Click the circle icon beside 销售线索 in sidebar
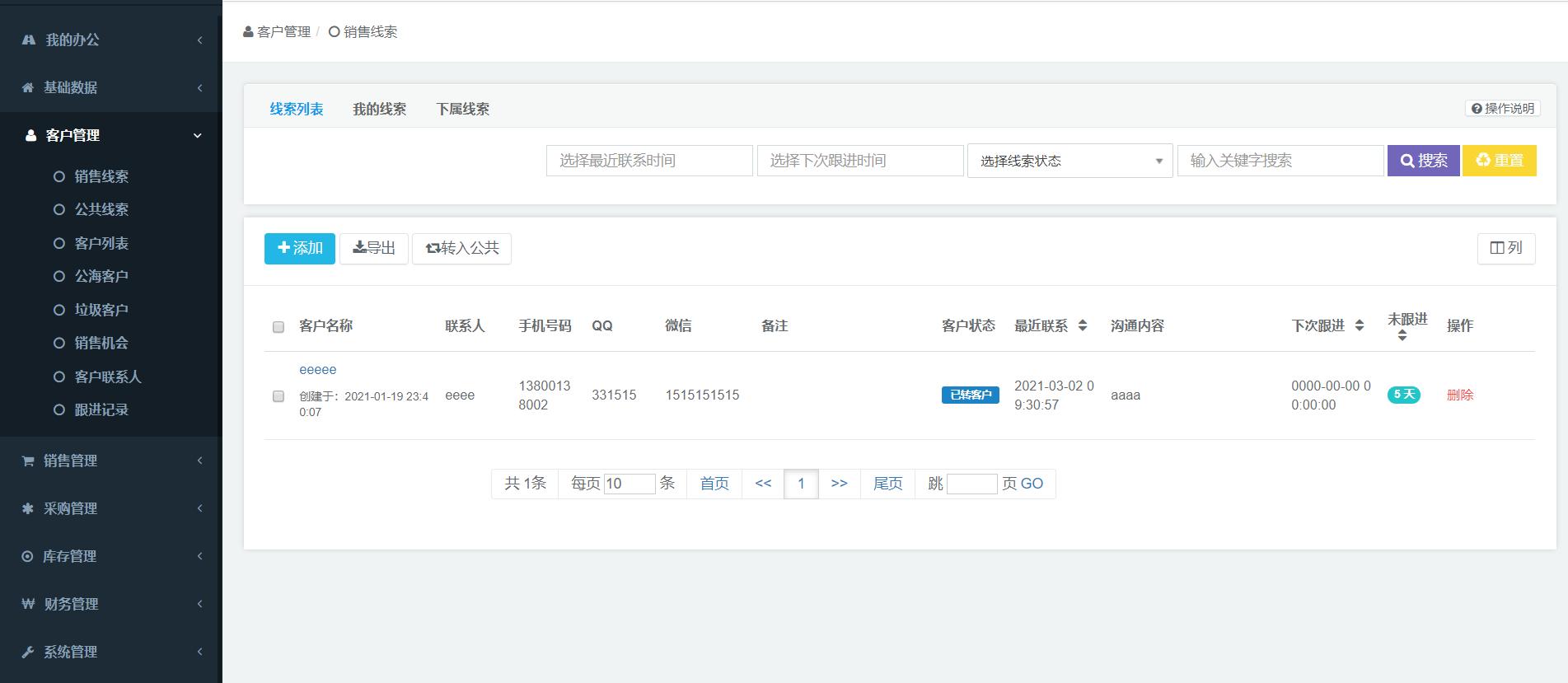 pyautogui.click(x=59, y=176)
